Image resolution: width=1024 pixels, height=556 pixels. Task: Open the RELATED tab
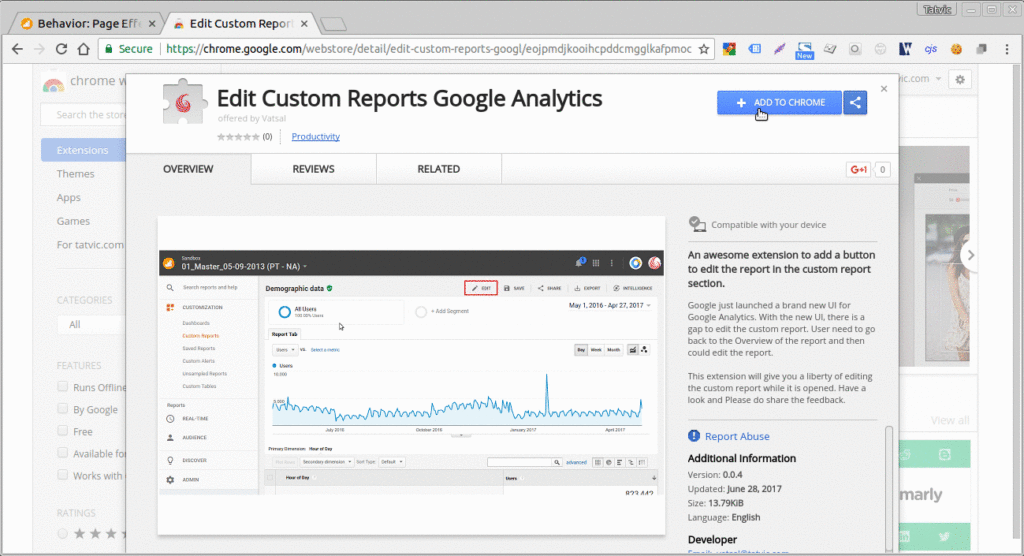point(439,169)
